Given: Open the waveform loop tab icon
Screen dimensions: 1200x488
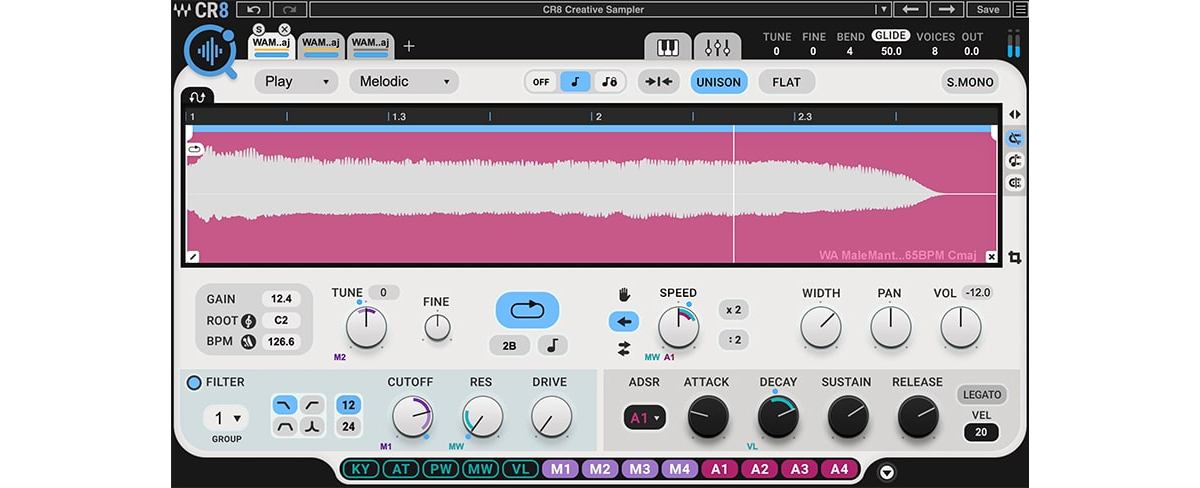Looking at the screenshot, I should pos(197,96).
